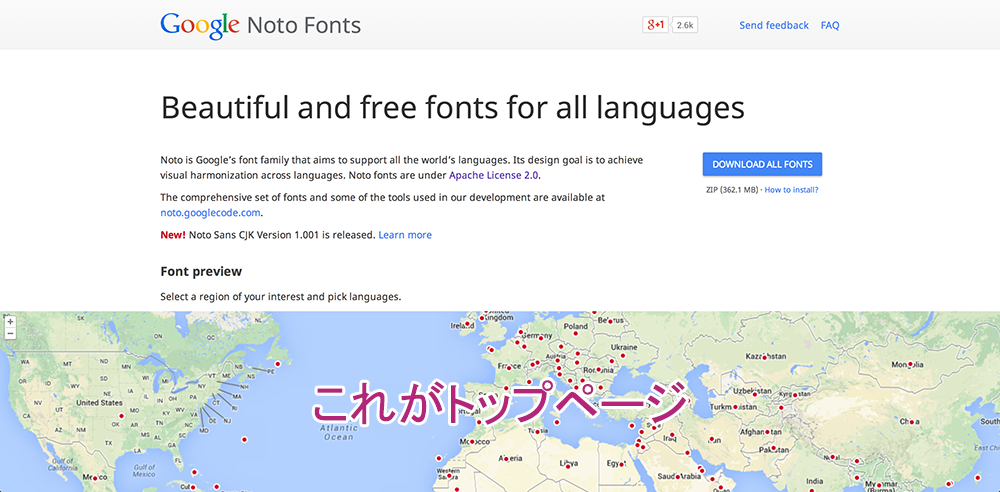The width and height of the screenshot is (1000, 492).
Task: Select the red marker on Libya
Action: pos(570,464)
